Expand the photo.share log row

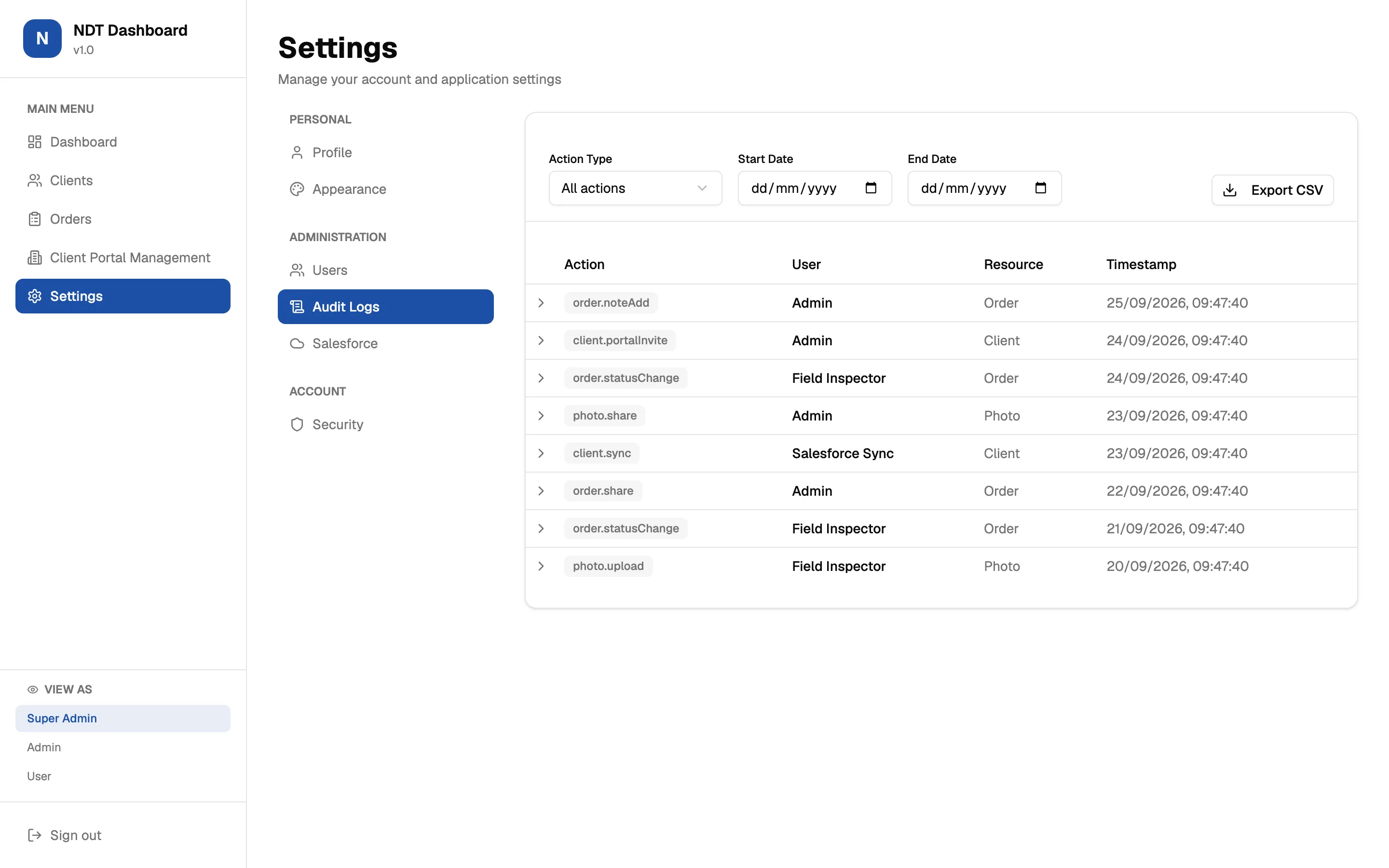point(541,416)
